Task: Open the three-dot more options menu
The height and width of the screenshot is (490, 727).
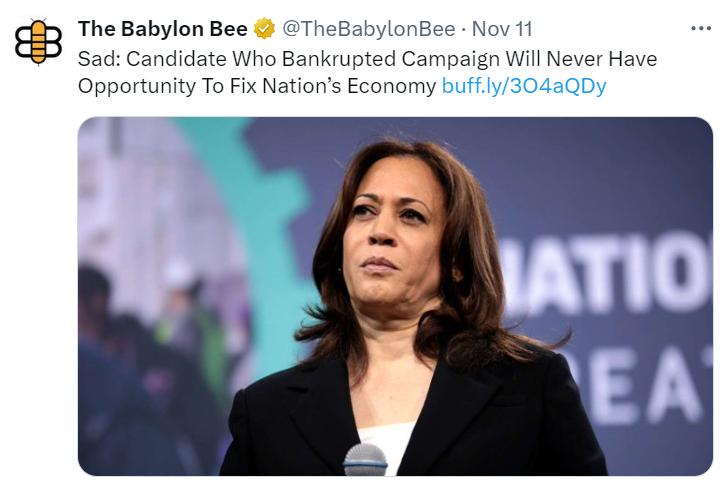Action: (701, 29)
